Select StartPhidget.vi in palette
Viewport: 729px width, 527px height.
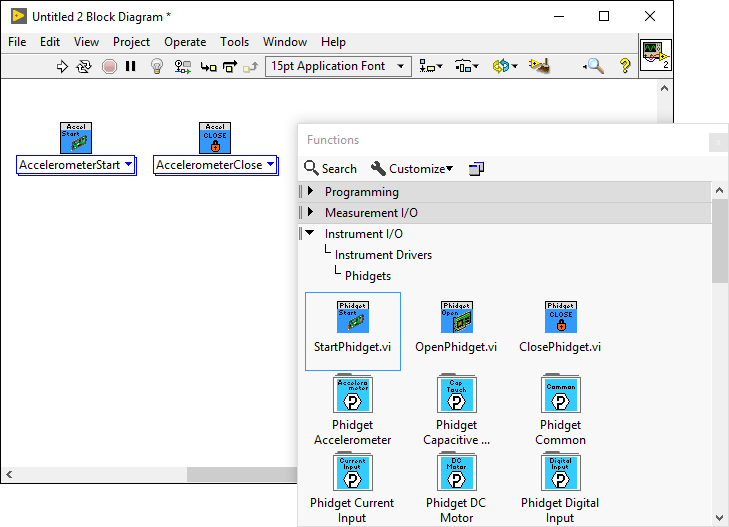tap(352, 331)
